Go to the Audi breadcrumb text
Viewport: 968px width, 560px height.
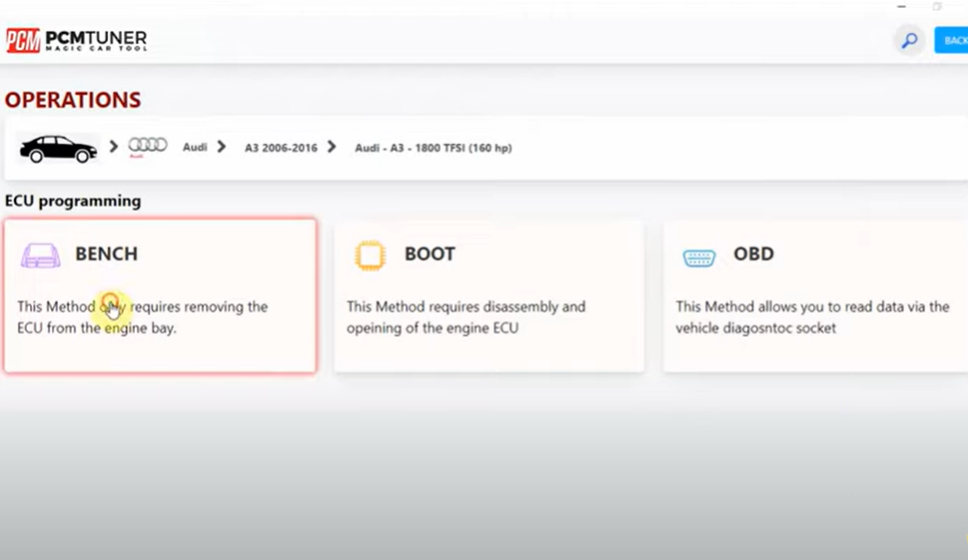(x=194, y=148)
